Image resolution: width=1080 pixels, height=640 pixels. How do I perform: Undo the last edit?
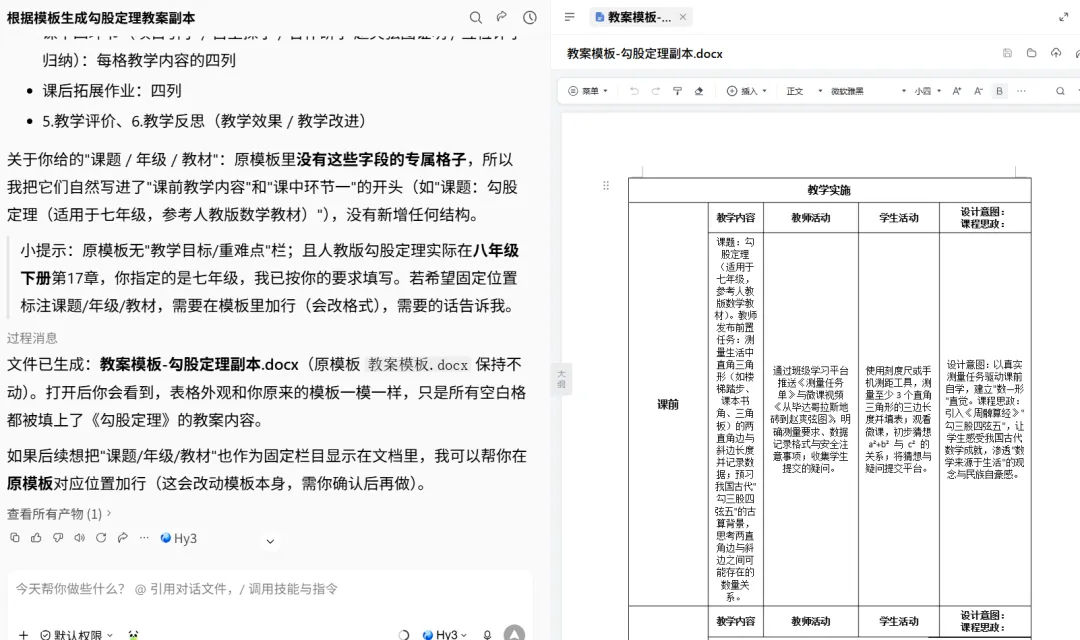point(634,91)
